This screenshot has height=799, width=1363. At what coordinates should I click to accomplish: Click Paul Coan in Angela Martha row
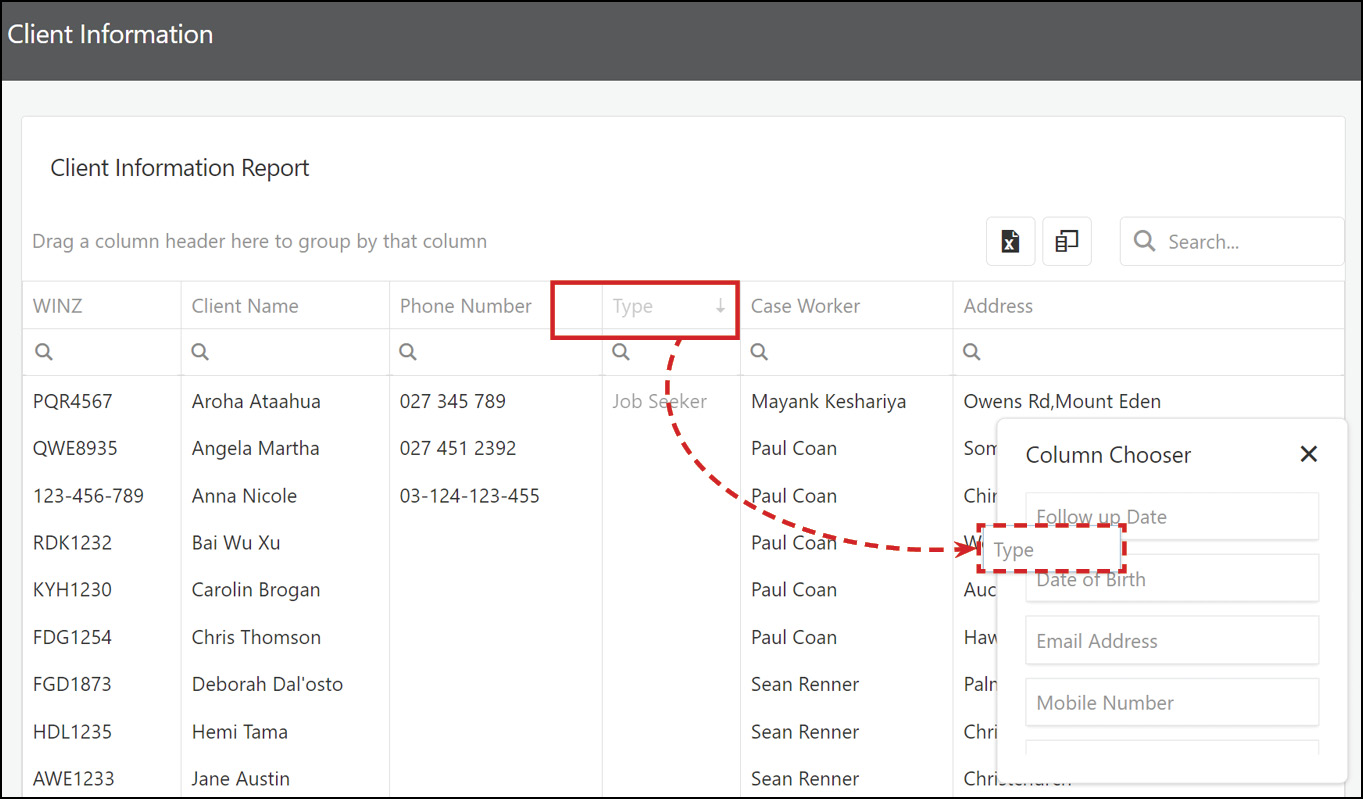pyautogui.click(x=794, y=448)
